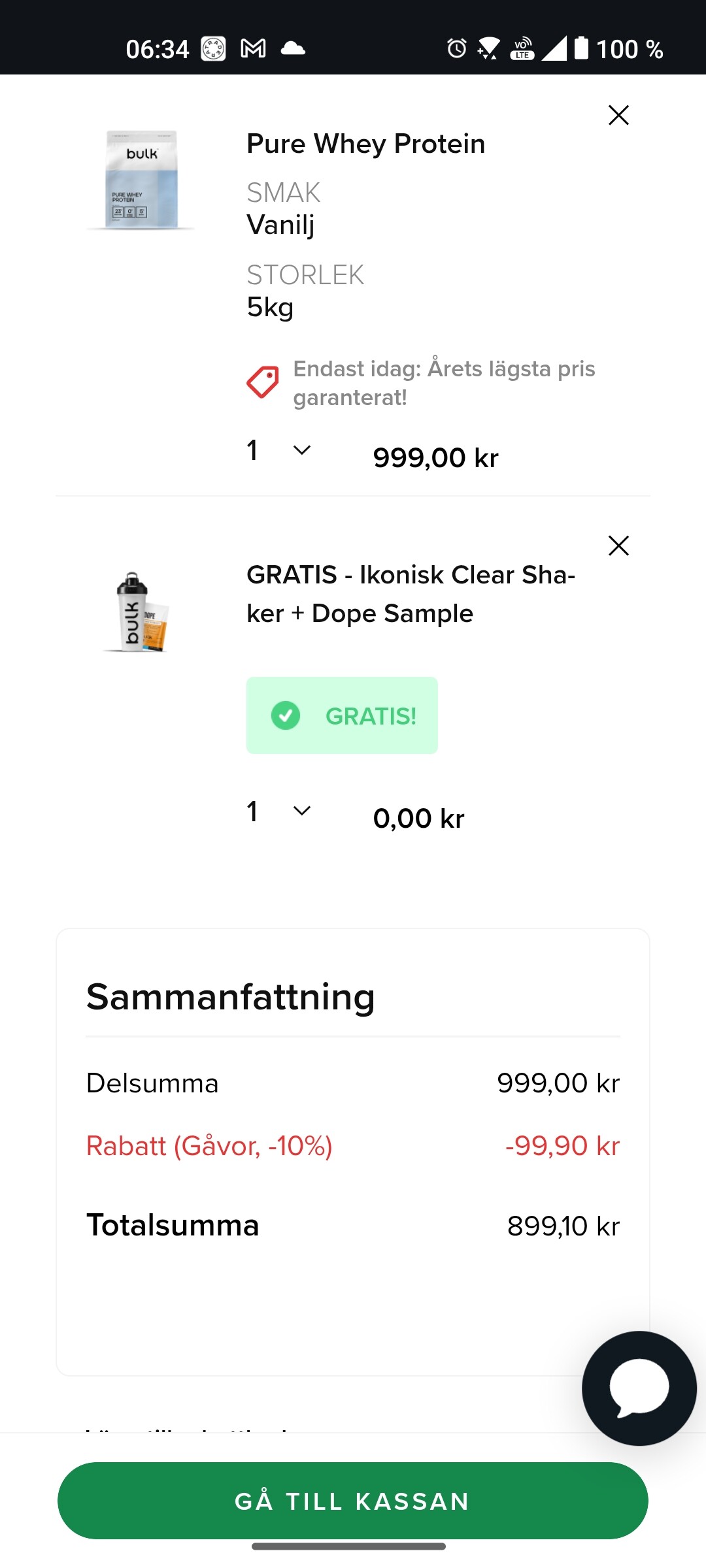Tap the Pure Whey Protein bag thumbnail
The width and height of the screenshot is (706, 1568).
(142, 180)
